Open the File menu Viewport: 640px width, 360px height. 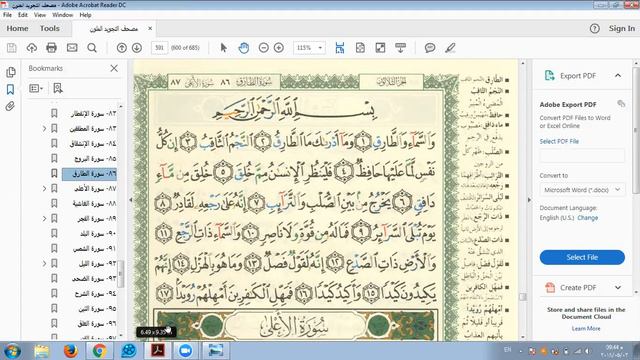point(7,15)
